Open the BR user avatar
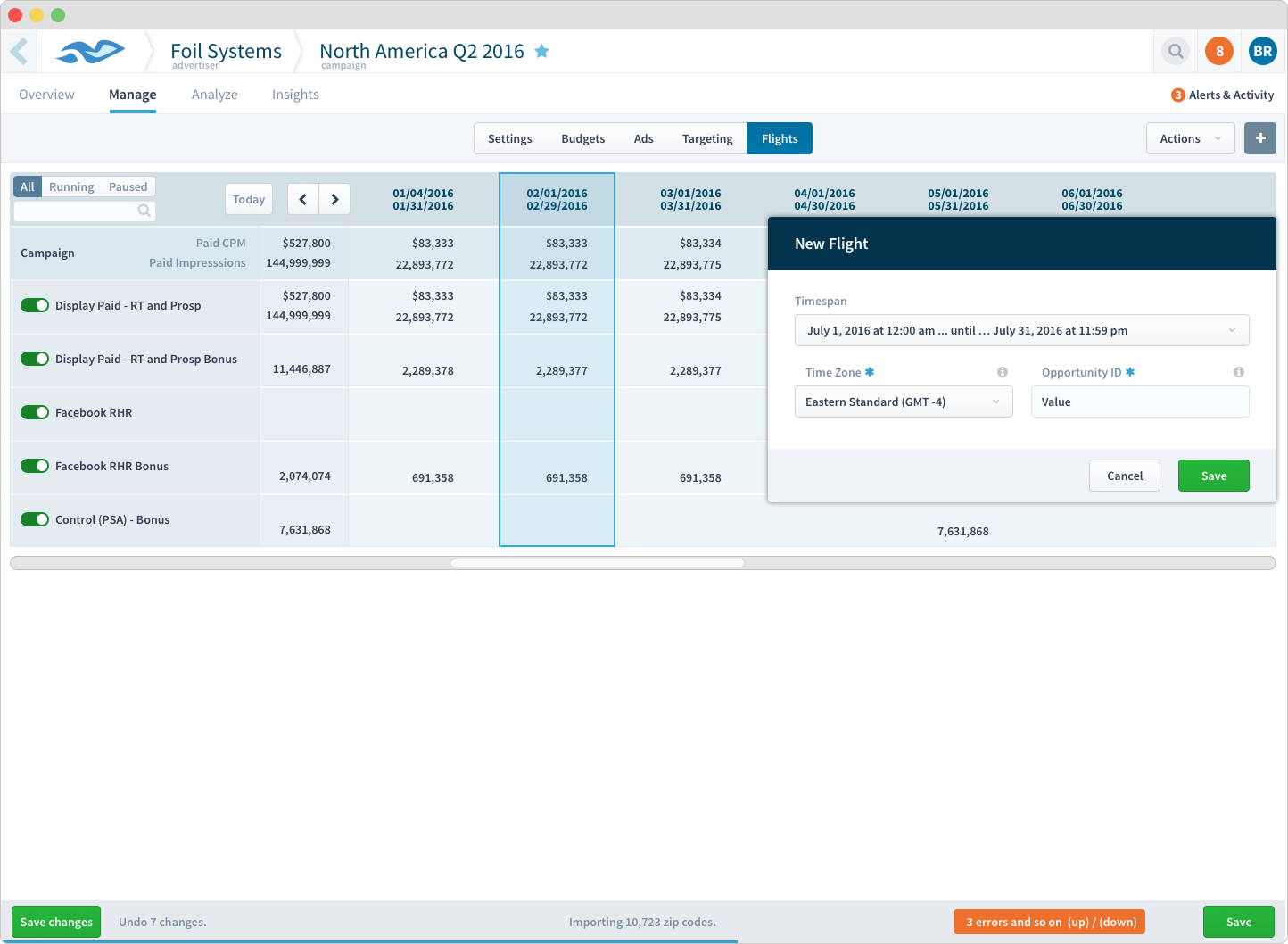 (x=1262, y=51)
